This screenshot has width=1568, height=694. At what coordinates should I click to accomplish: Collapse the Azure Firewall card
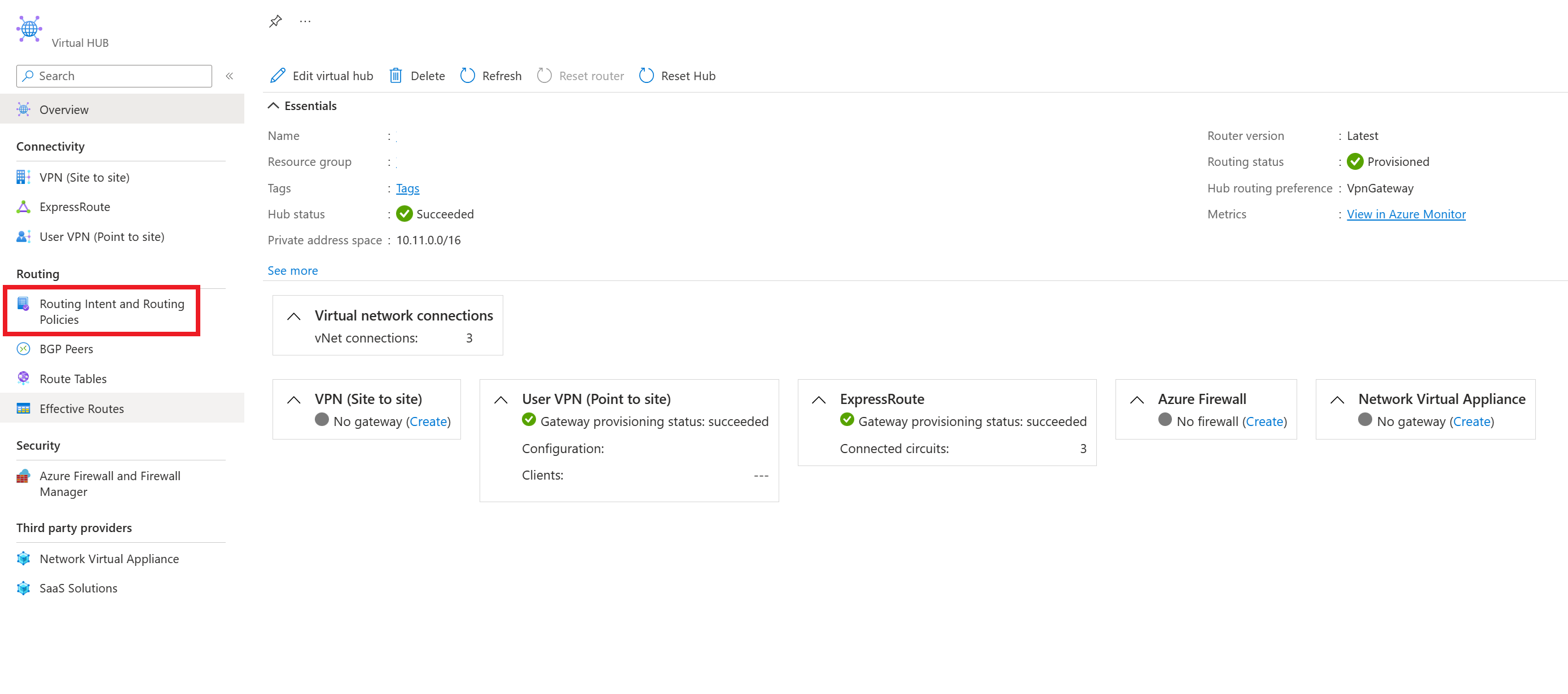[x=1136, y=399]
